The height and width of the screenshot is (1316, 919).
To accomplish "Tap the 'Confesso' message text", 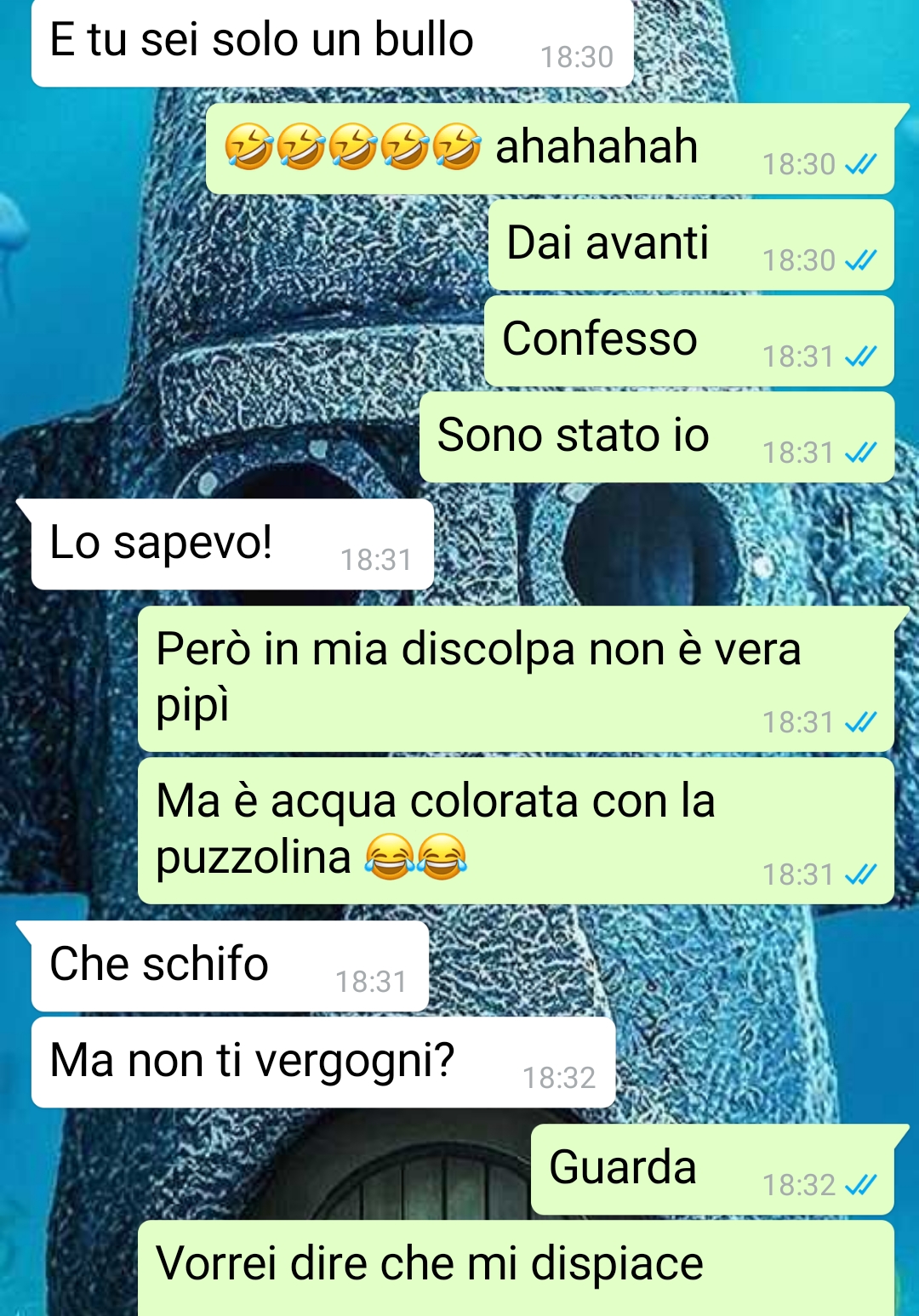I will pos(600,339).
